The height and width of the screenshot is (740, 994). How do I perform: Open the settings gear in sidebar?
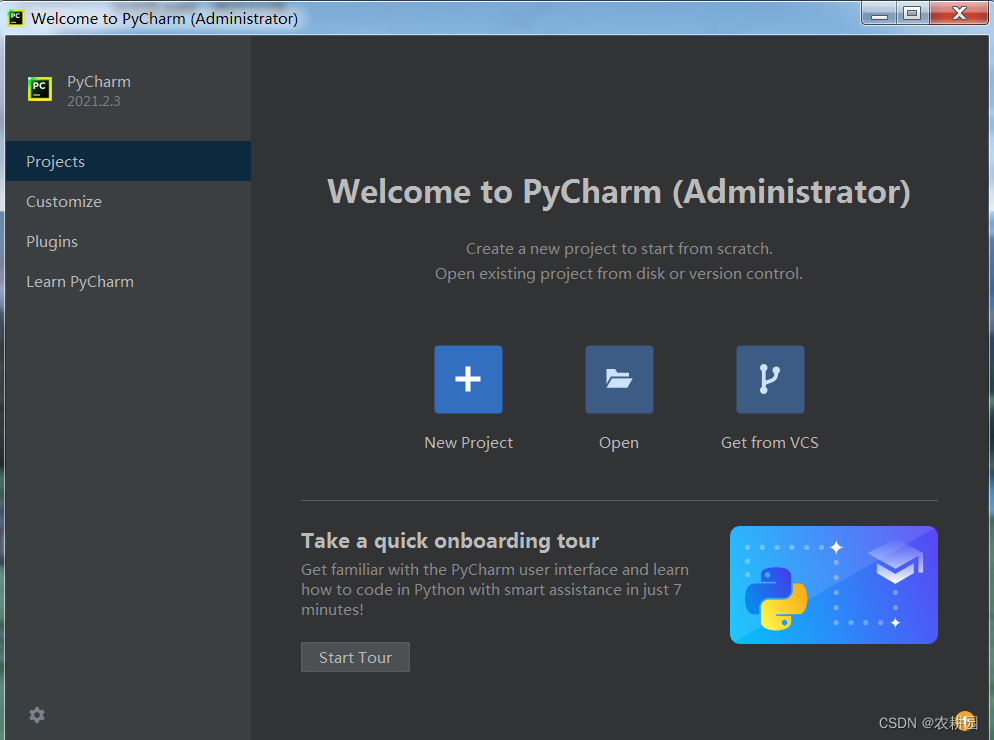(x=37, y=715)
